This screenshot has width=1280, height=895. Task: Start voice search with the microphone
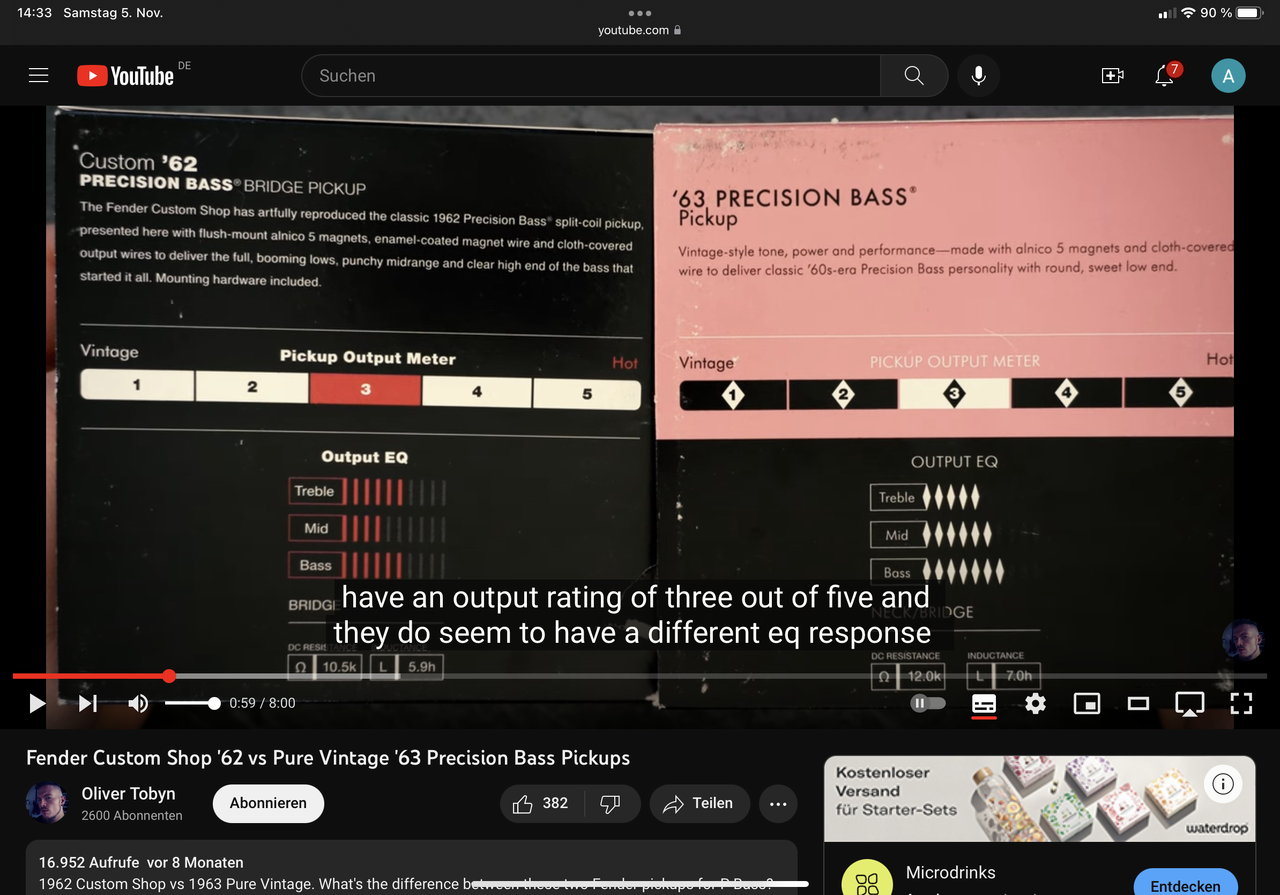978,76
